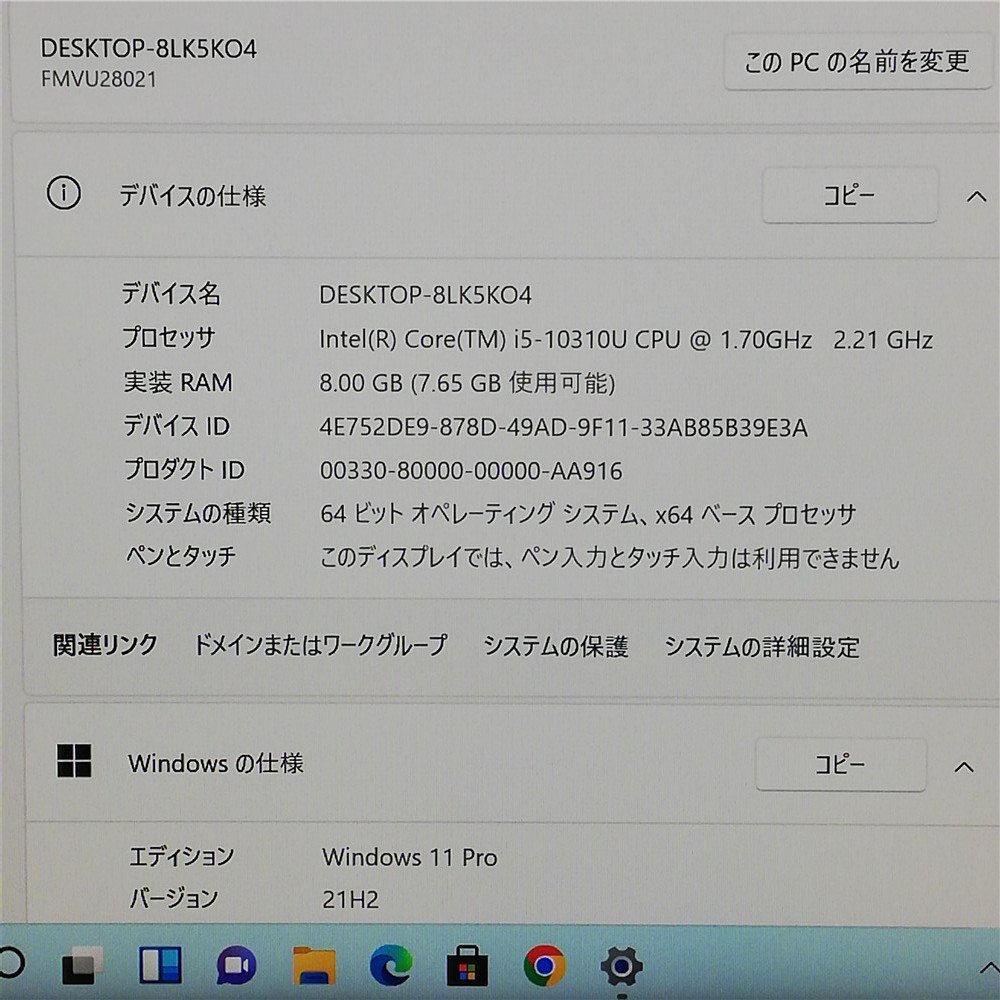Click the プロダクト ID label

[184, 469]
